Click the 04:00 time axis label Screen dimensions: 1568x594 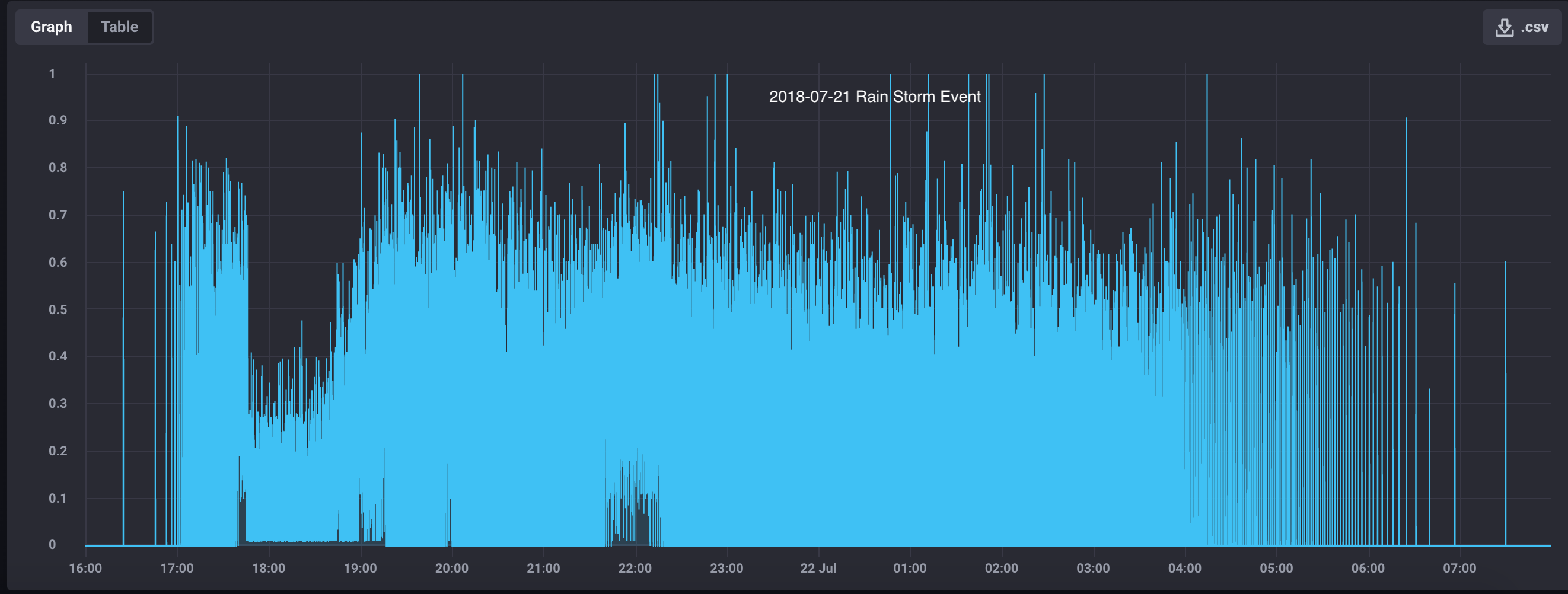tap(1185, 569)
